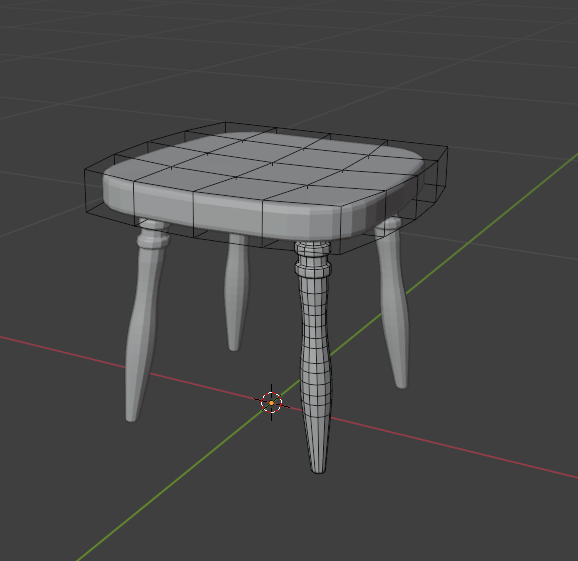Select the wireframed front leg of the stool

314,357
